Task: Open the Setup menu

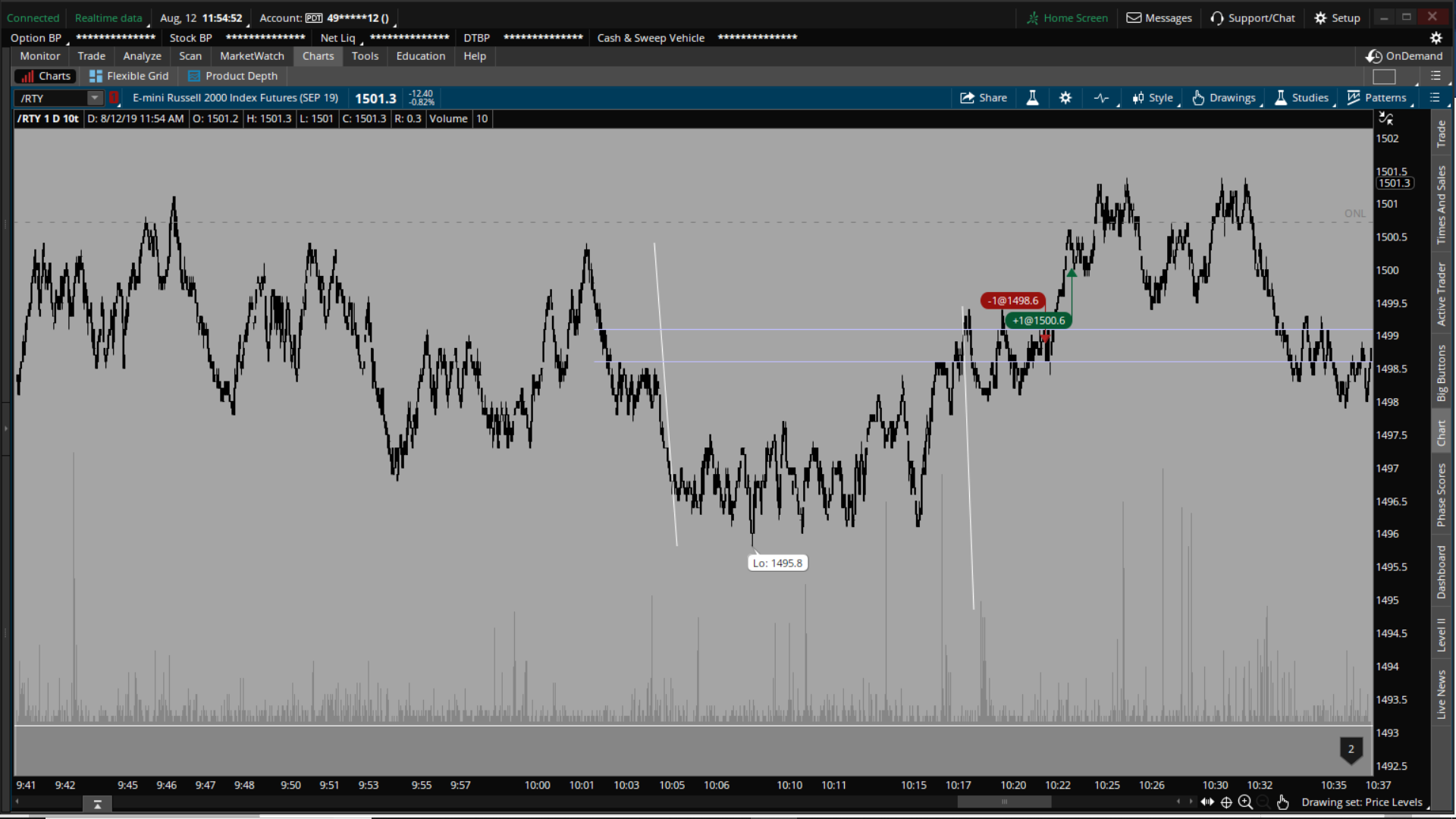Action: [x=1338, y=18]
